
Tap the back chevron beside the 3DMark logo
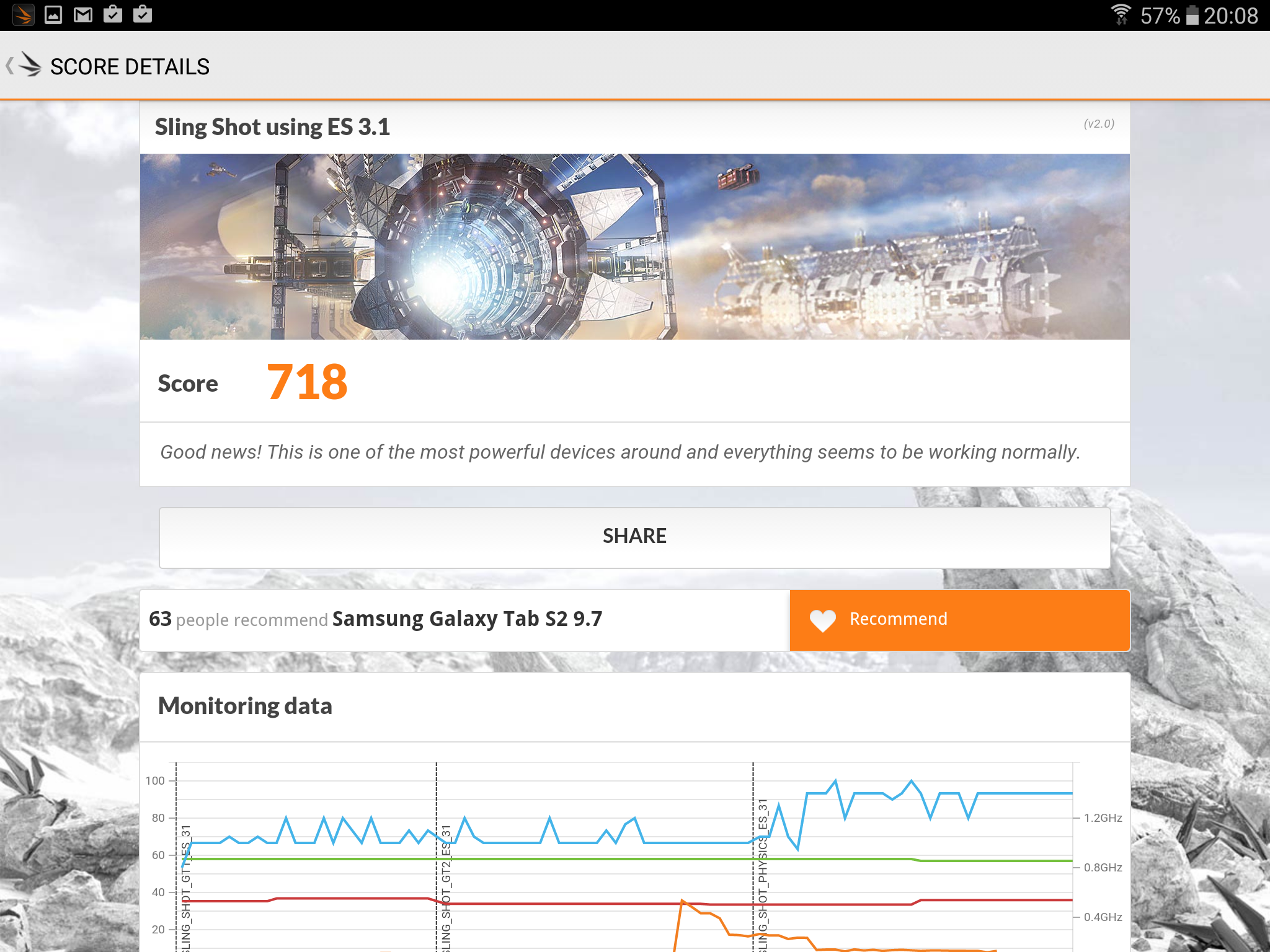[x=9, y=66]
